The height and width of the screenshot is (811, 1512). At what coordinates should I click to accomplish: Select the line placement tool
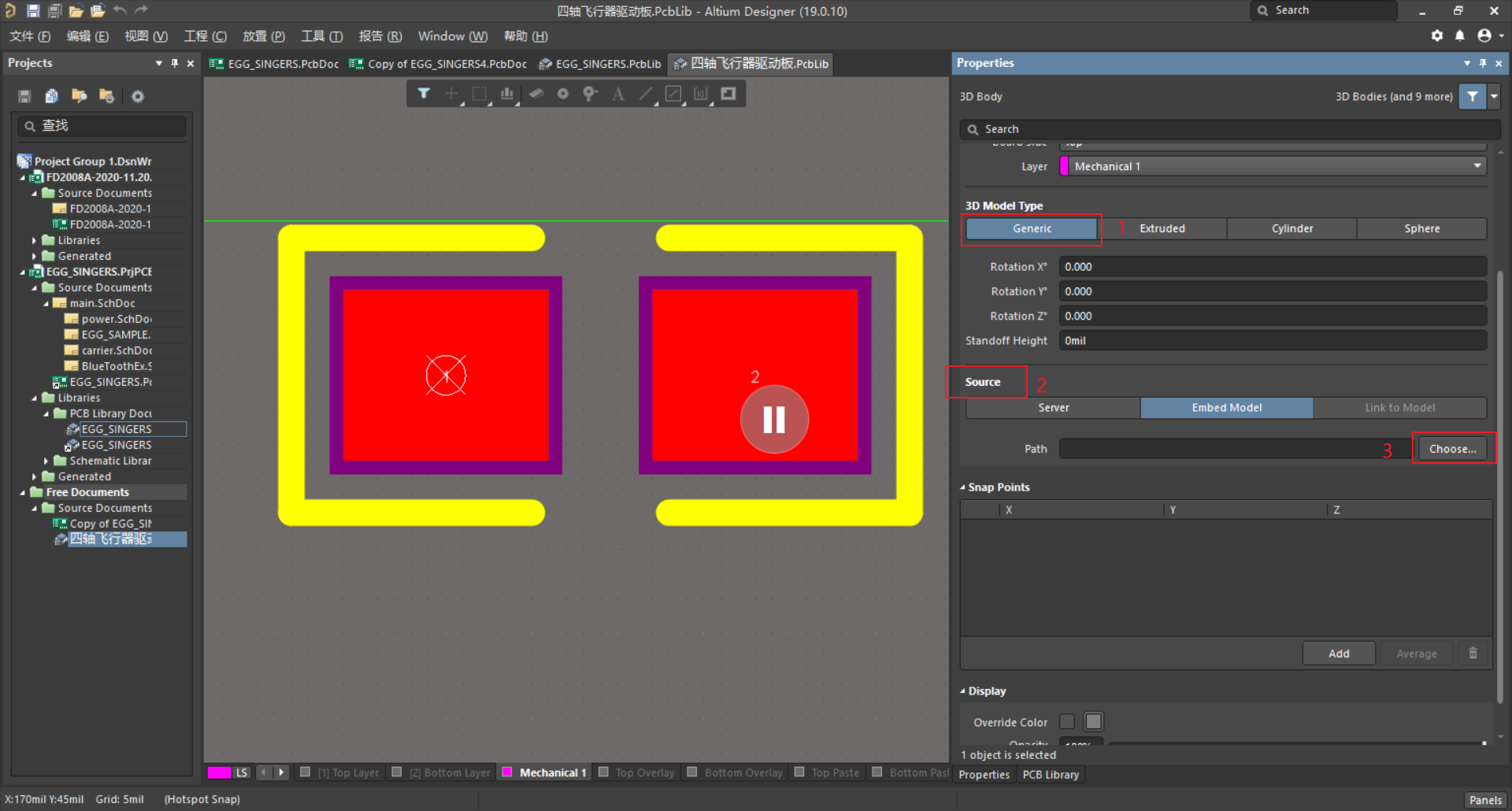click(x=646, y=94)
